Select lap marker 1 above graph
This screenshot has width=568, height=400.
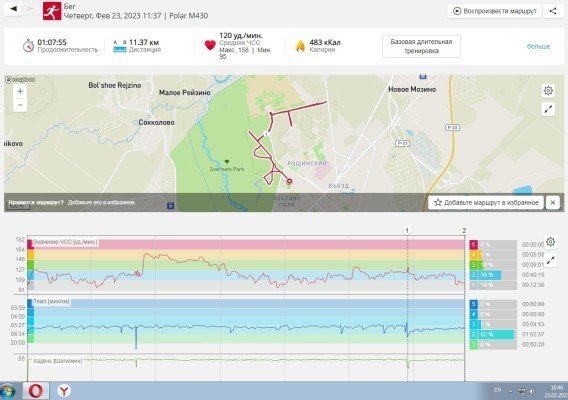coord(407,231)
